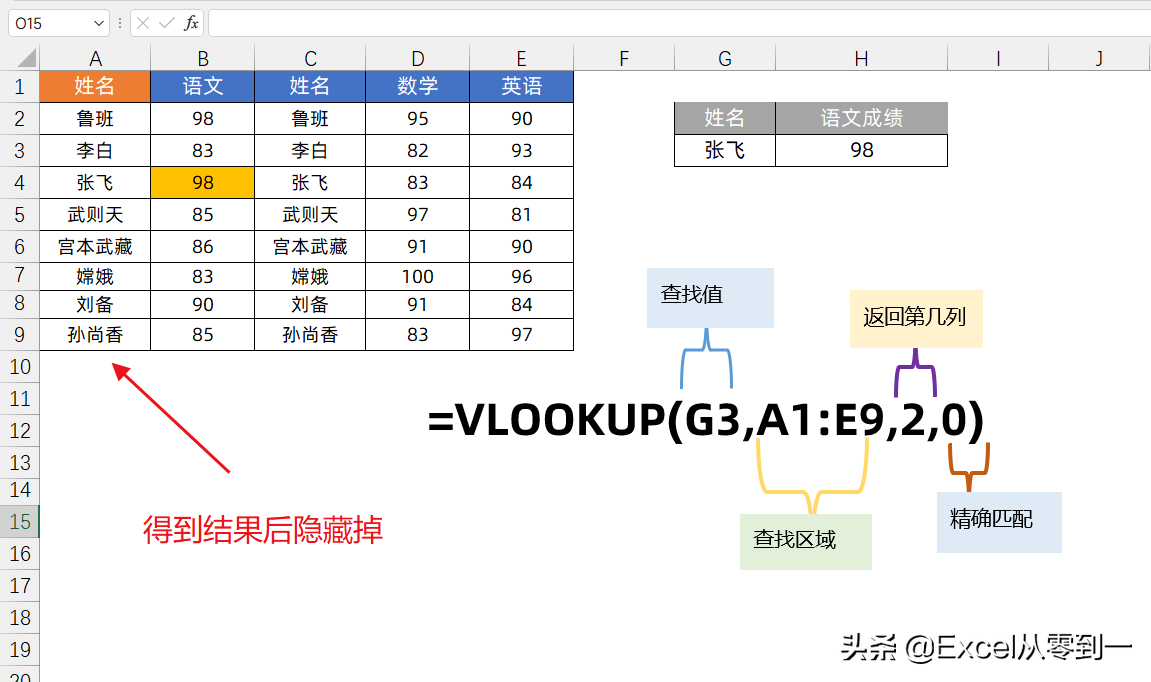Select cell G3 containing 张飞
This screenshot has height=682, width=1151.
[724, 151]
